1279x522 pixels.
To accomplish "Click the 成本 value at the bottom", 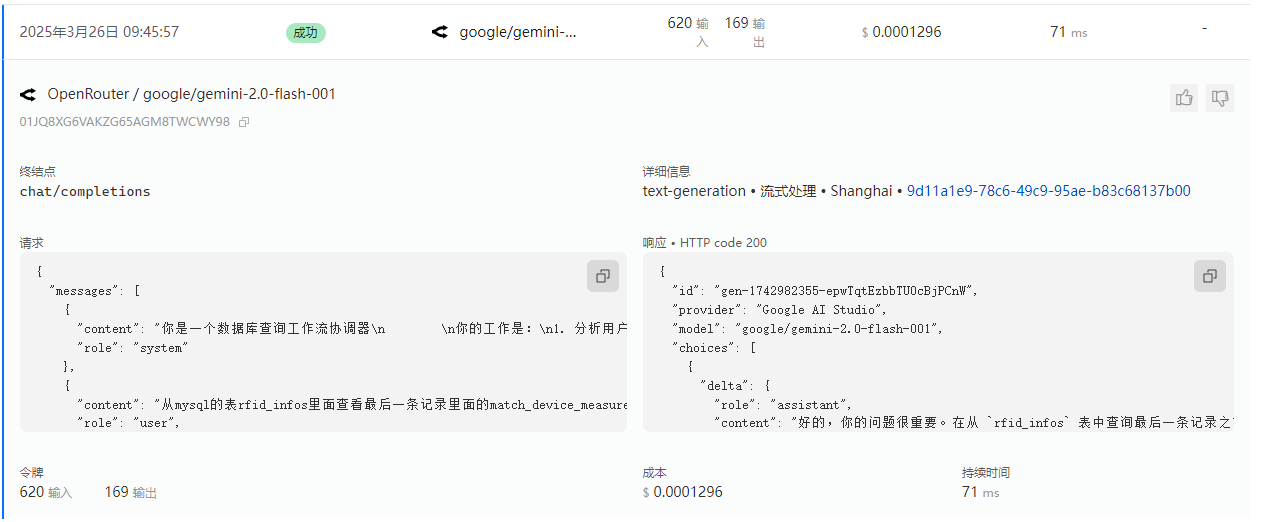I will [x=682, y=492].
